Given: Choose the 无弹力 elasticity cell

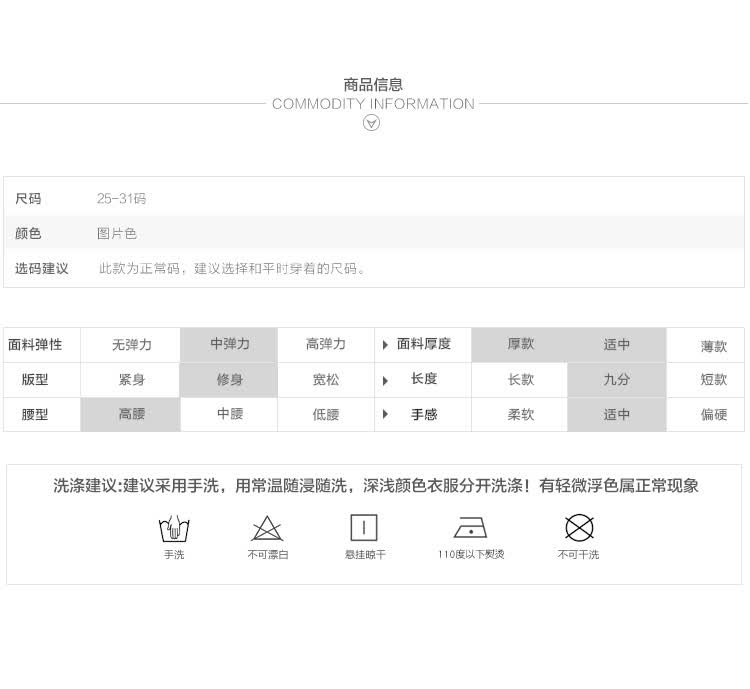Looking at the screenshot, I should coord(132,345).
